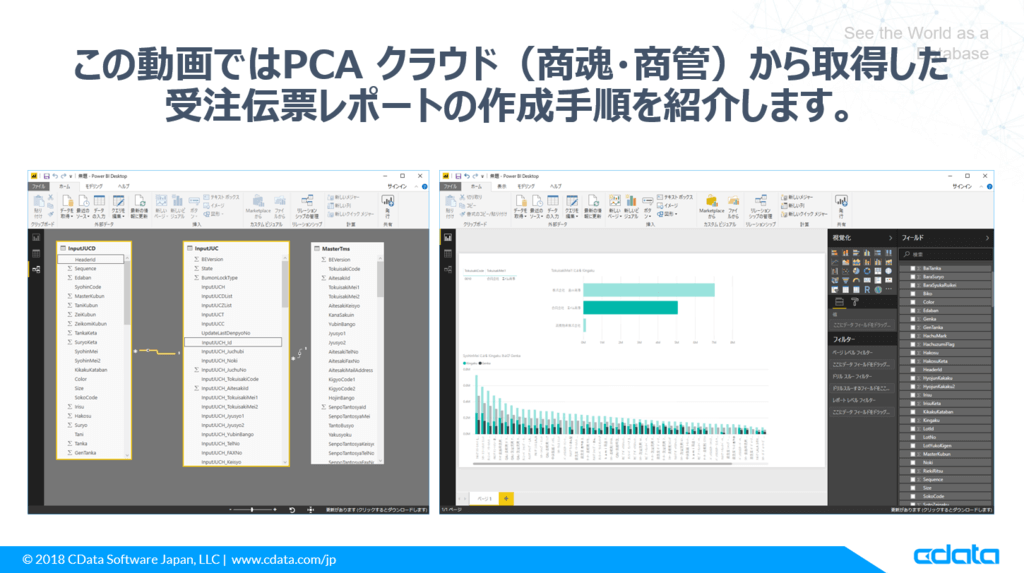The width and height of the screenshot is (1024, 573).
Task: Enable the Kingaku field checkbox
Action: [913, 420]
